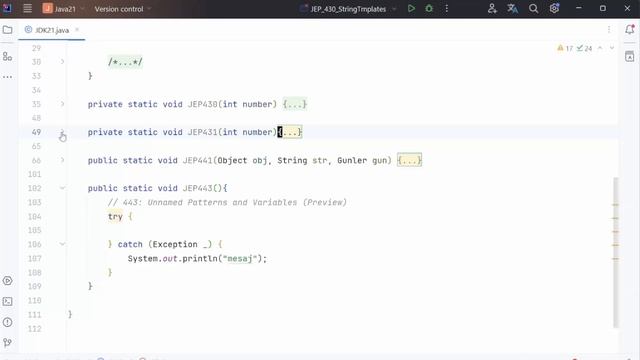
Task: Start debugging with the bug icon
Action: click(429, 8)
